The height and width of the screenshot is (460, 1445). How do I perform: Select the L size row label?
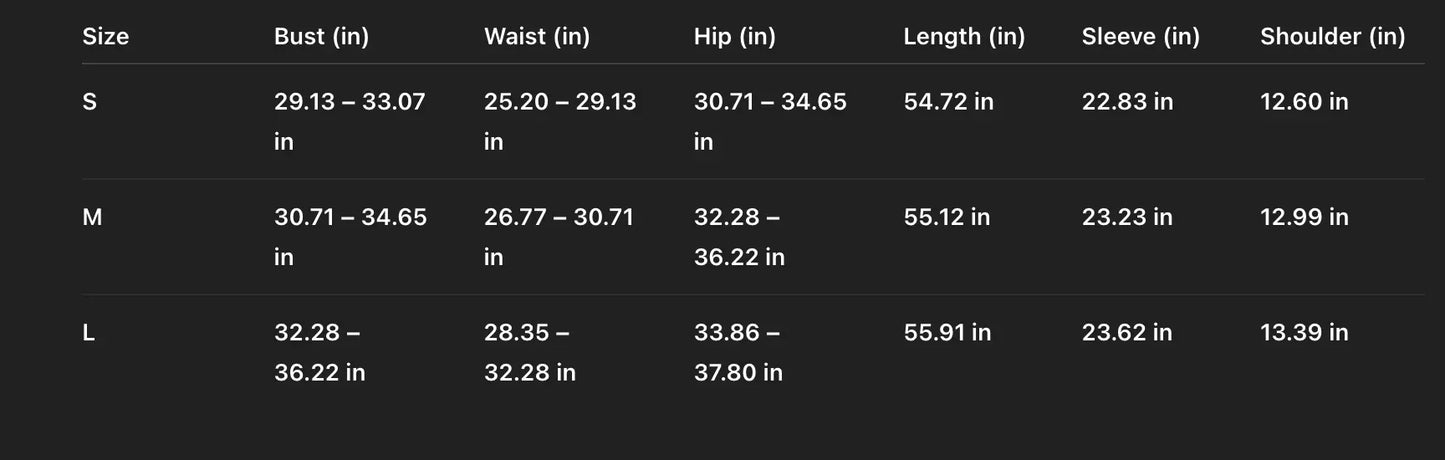[89, 333]
